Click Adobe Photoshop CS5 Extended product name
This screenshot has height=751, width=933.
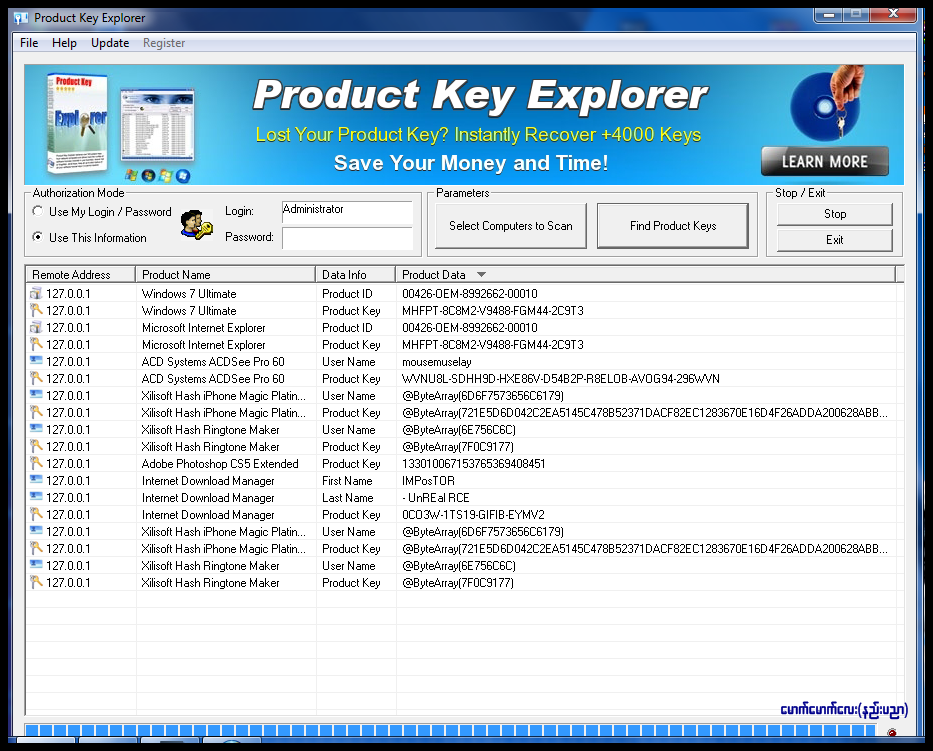[220, 464]
